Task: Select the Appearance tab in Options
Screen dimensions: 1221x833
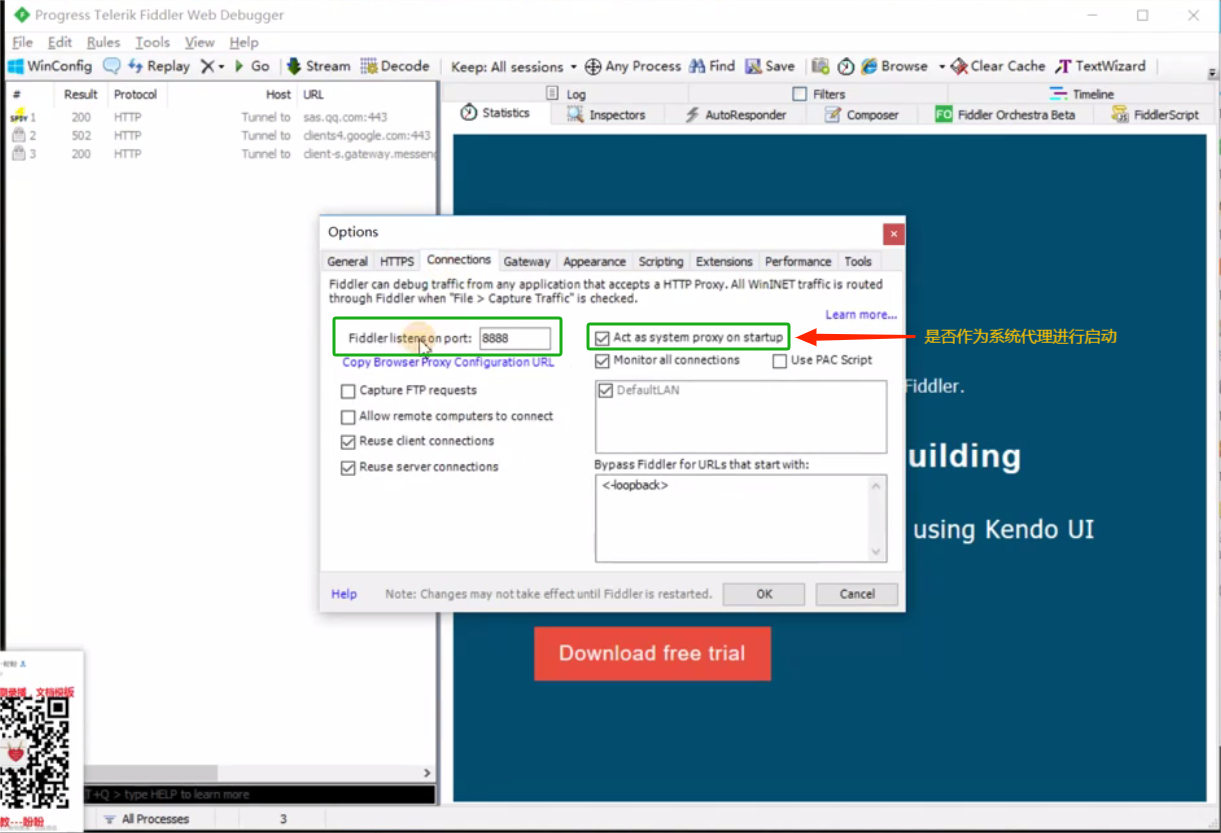Action: pyautogui.click(x=594, y=261)
